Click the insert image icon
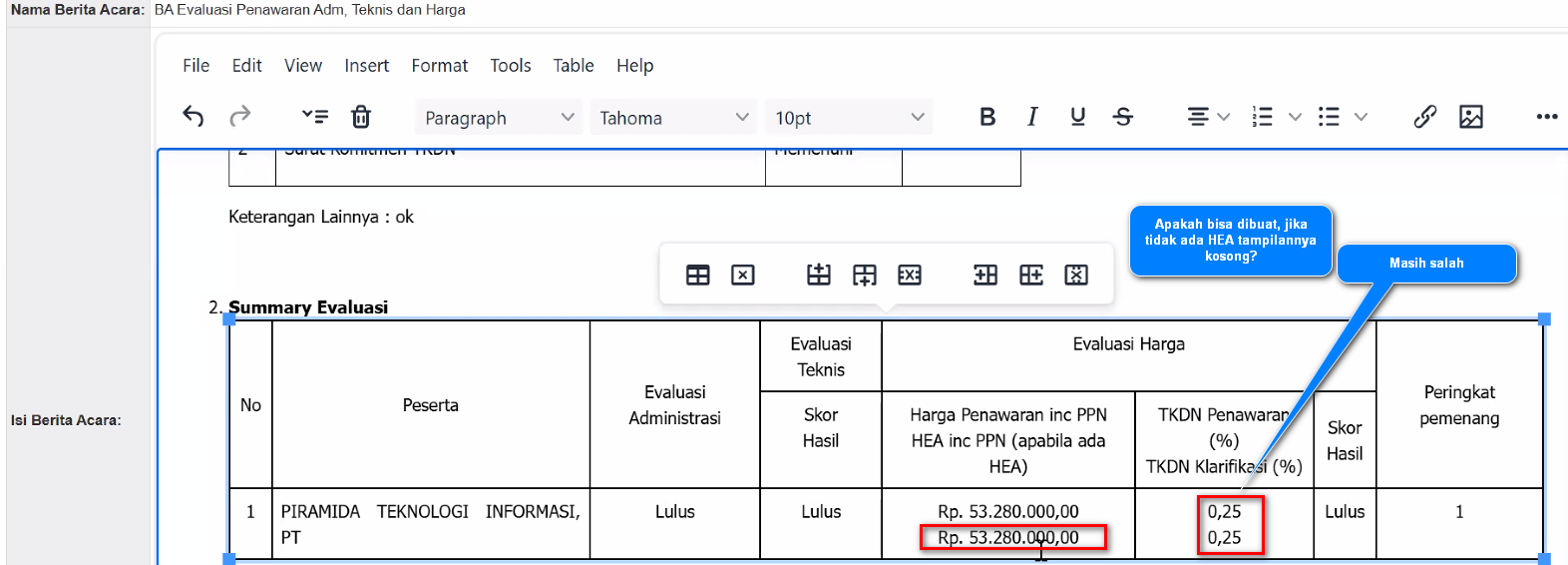This screenshot has width=1568, height=565. click(x=1470, y=117)
